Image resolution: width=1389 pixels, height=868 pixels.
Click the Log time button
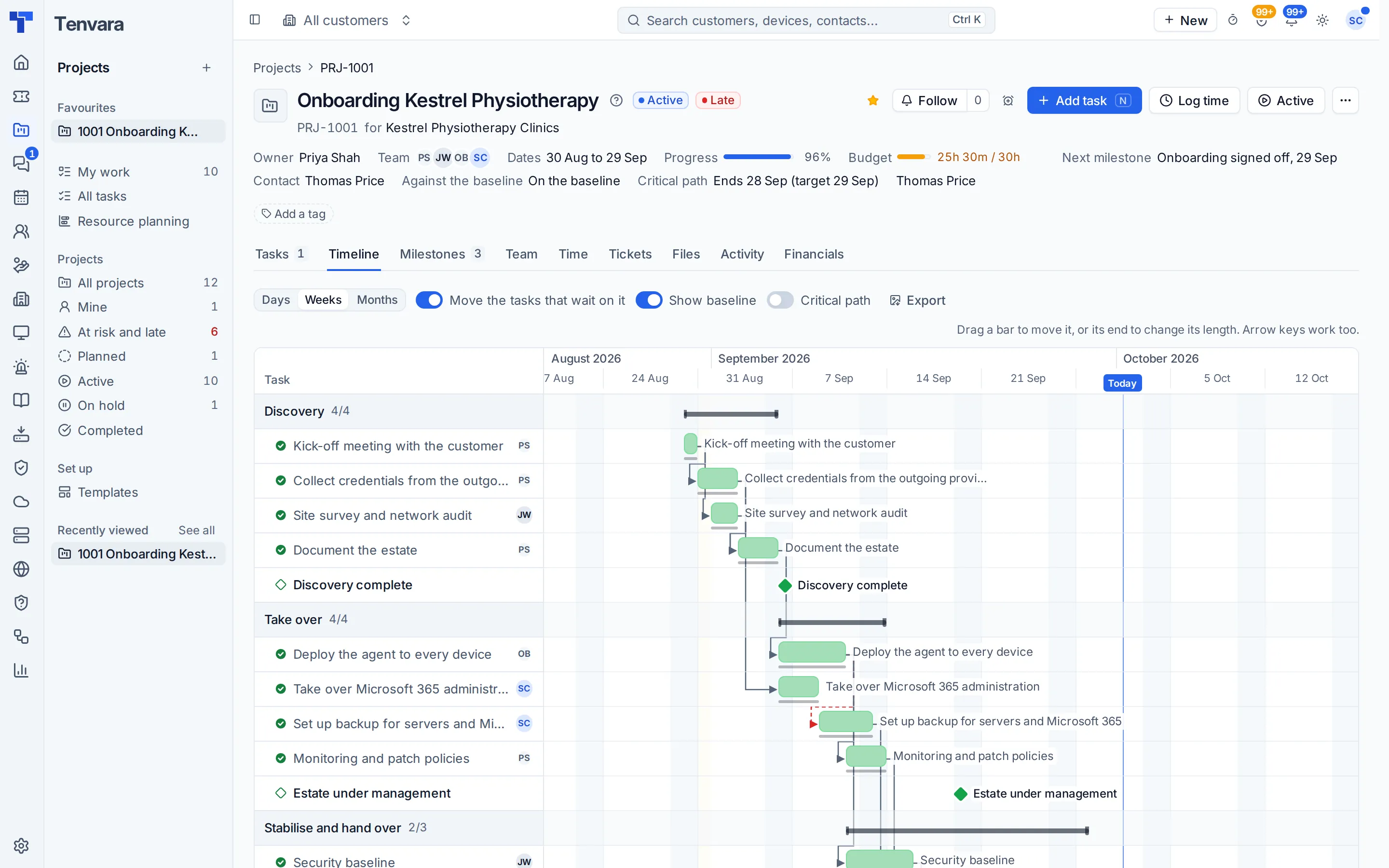point(1195,100)
